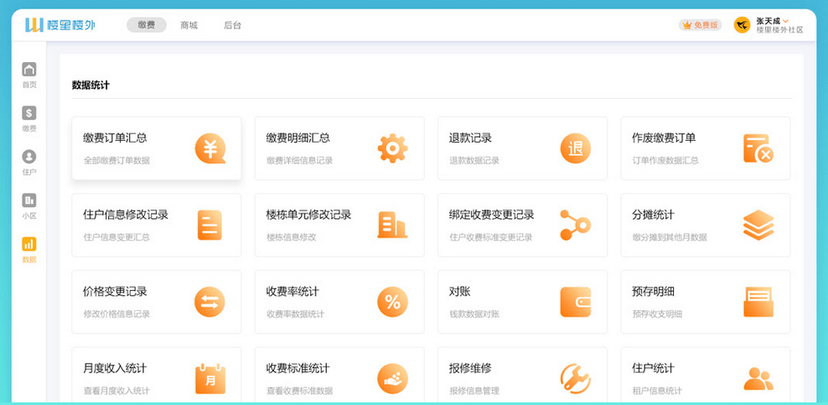This screenshot has height=405, width=828.
Task: Click the stacked layers icon on 分摊统计
Action: 758,225
